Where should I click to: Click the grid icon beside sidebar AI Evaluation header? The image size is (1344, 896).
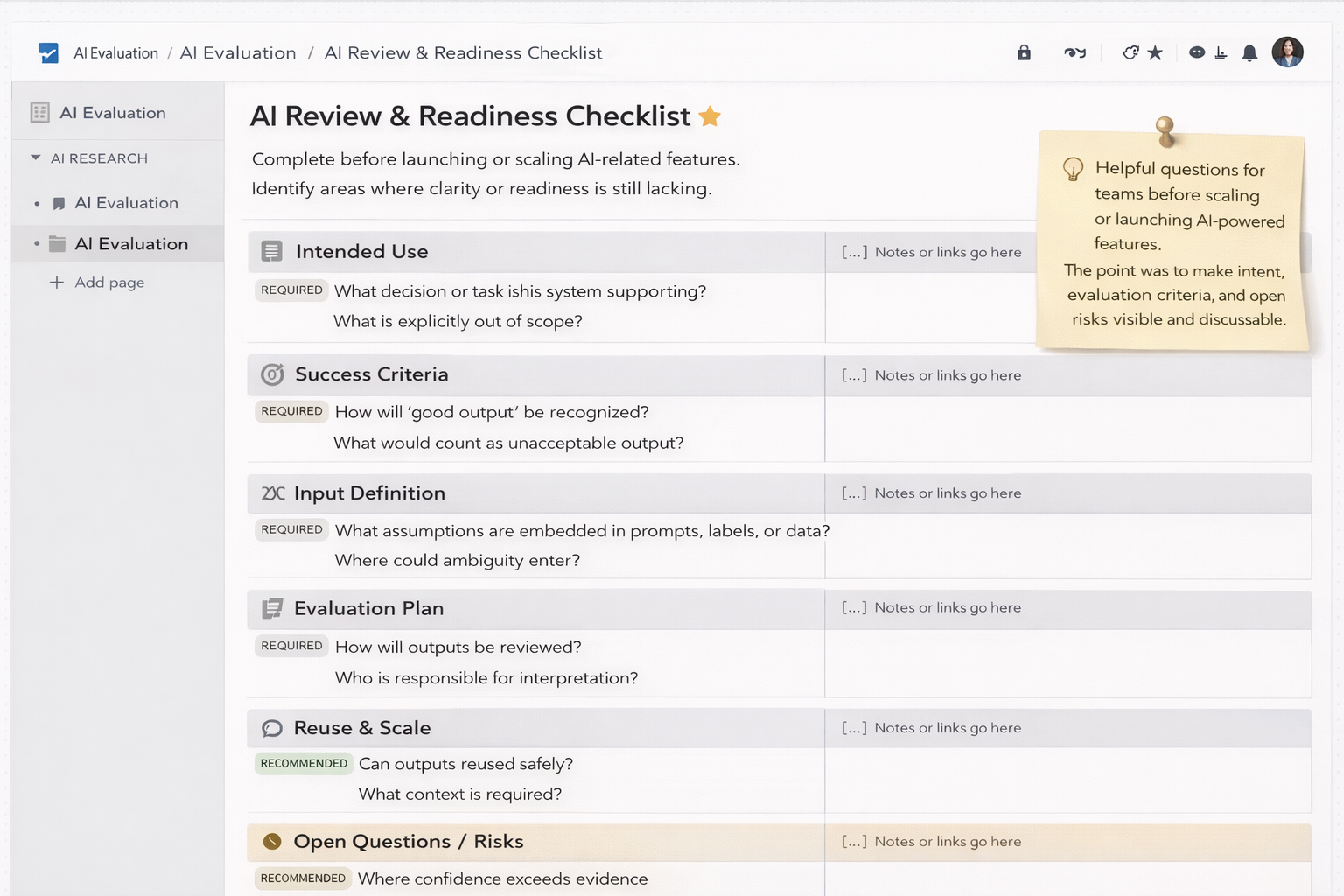click(39, 112)
